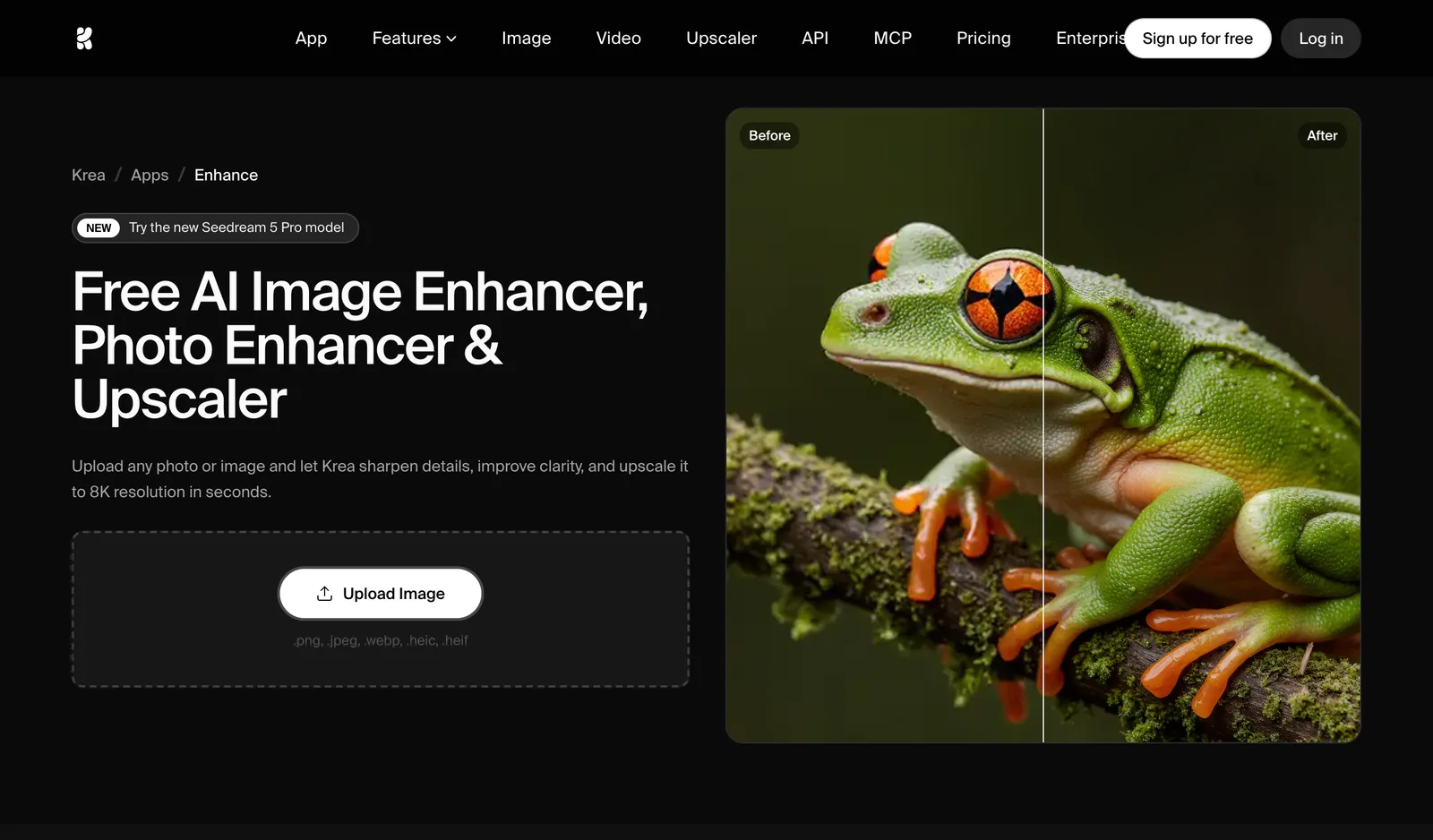Click the supported formats text .png, .jpeg
Viewport: 1433px width, 840px height.
381,640
